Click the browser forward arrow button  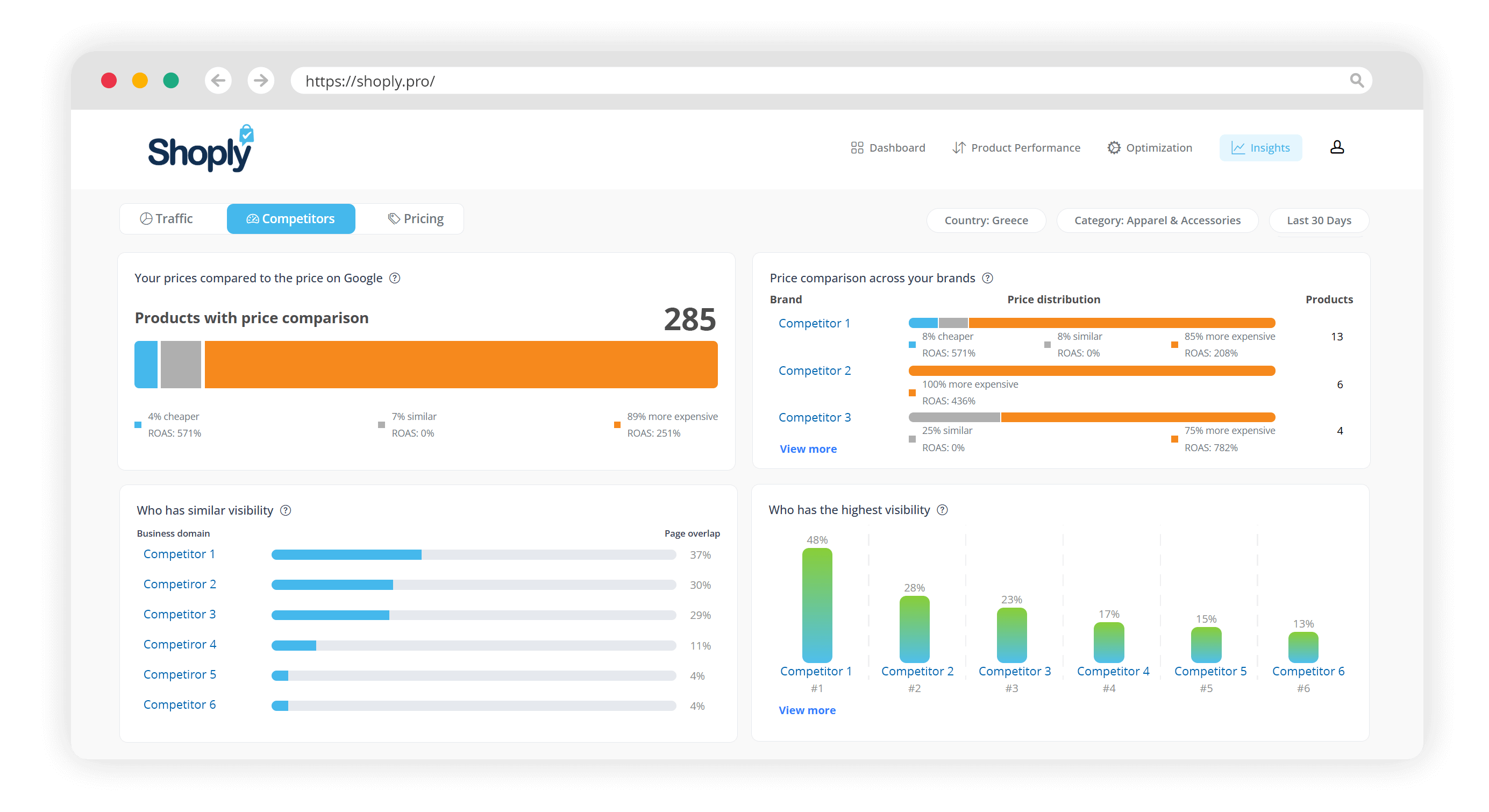(x=261, y=80)
